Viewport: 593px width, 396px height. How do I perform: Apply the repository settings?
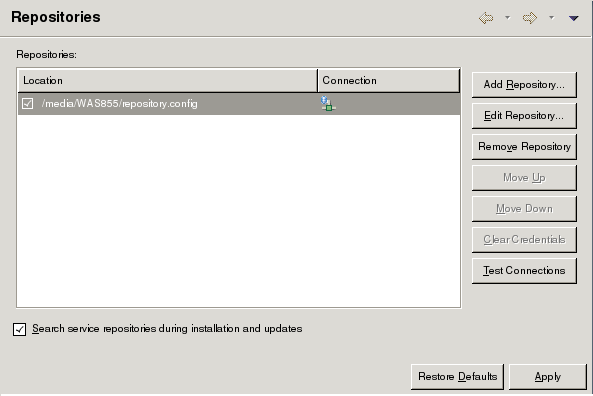tap(548, 377)
